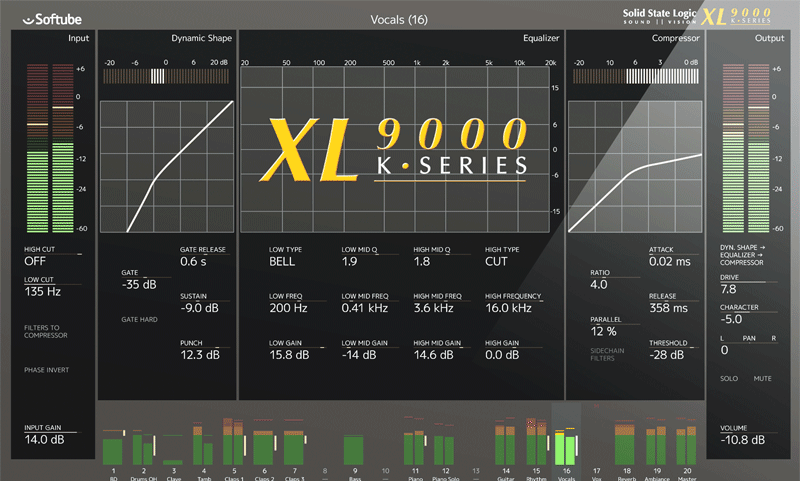Adjust compressor Ratio 4.0
Screen dimensions: 800x481
(598, 285)
